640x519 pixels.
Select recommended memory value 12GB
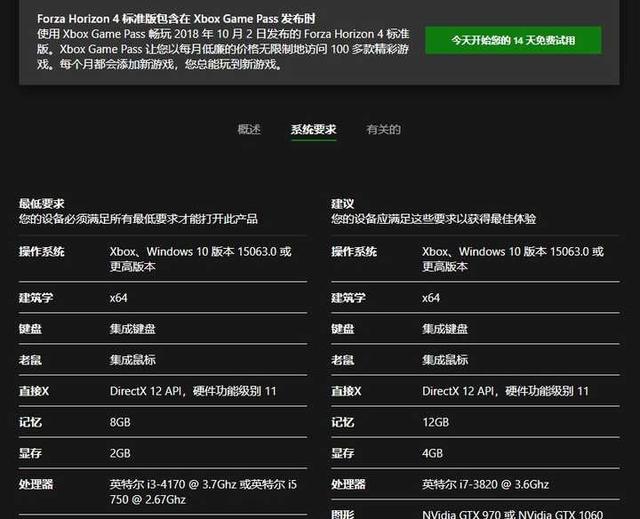pyautogui.click(x=436, y=422)
